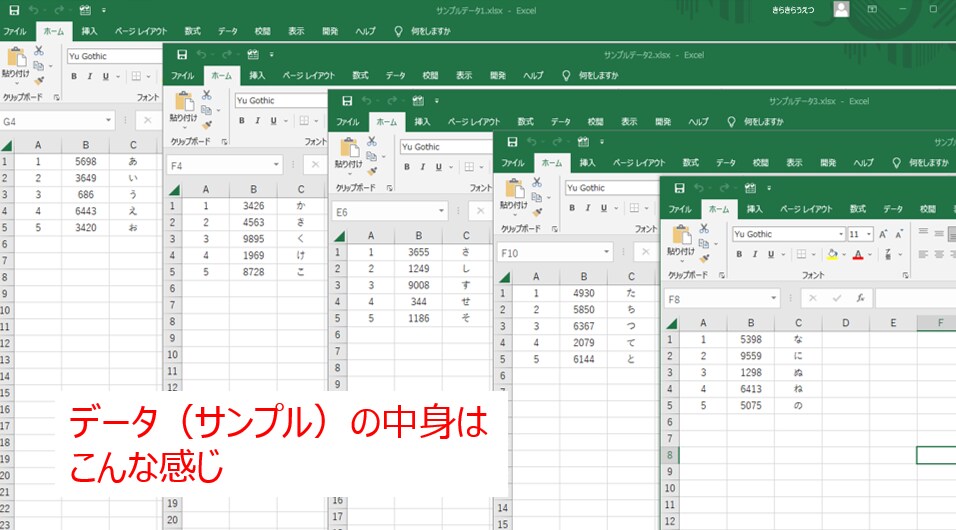Toggle Italic in サンプルデータ2 window
The height and width of the screenshot is (530, 956).
coord(257,121)
